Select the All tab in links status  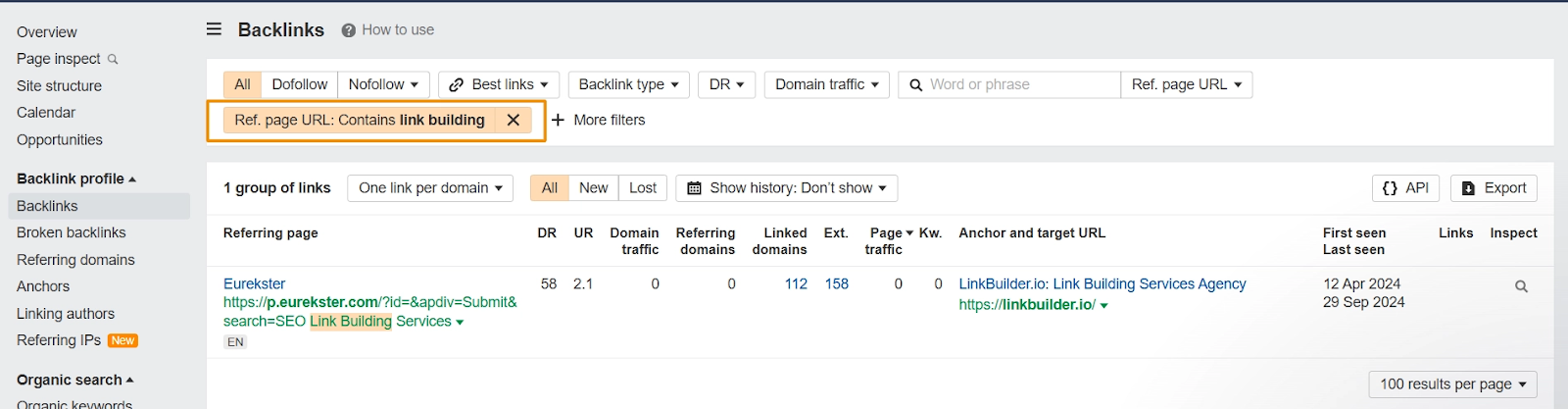coord(550,188)
